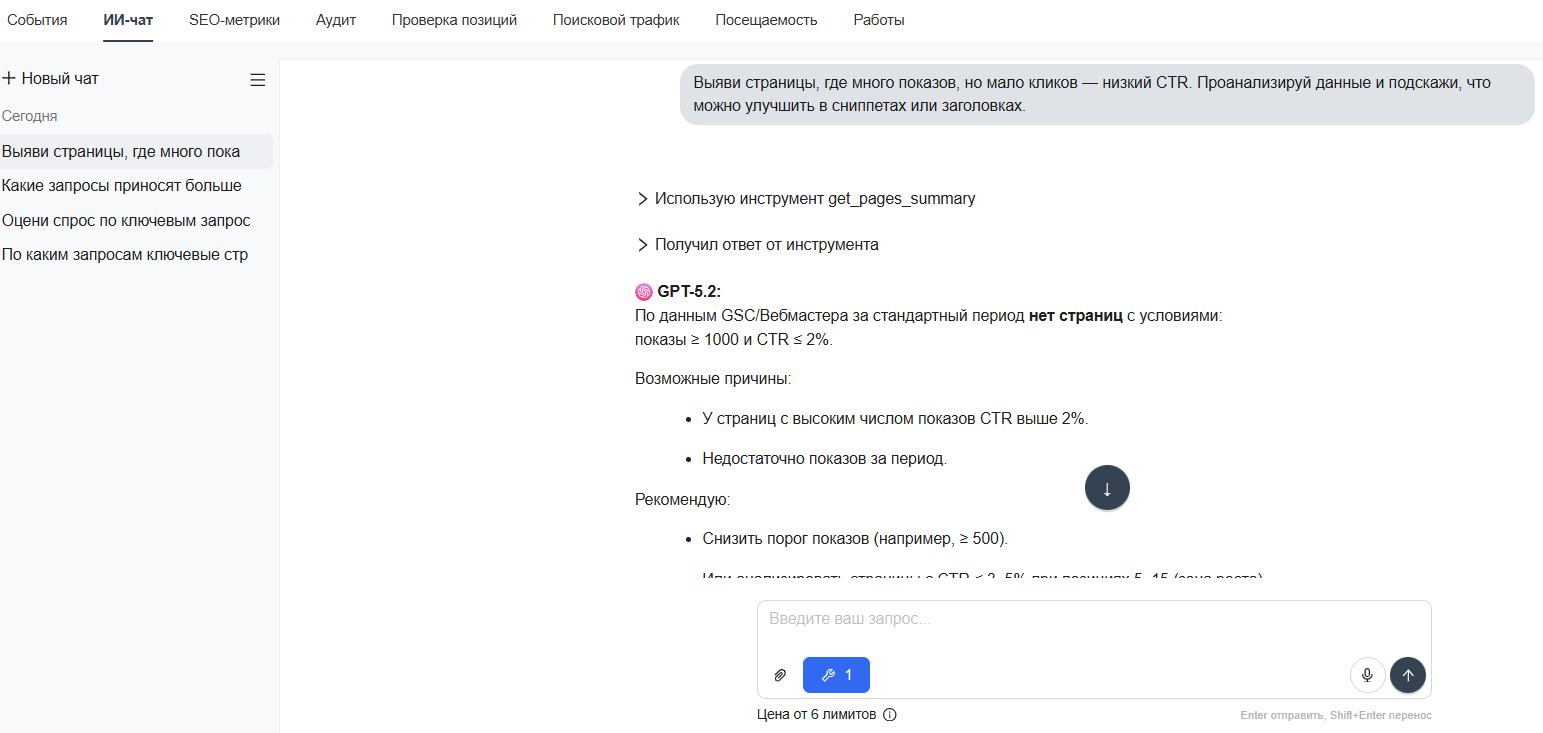Expand 'Использую инструмент get_pages_summary' section
This screenshot has height=733, width=1543.
[x=805, y=198]
